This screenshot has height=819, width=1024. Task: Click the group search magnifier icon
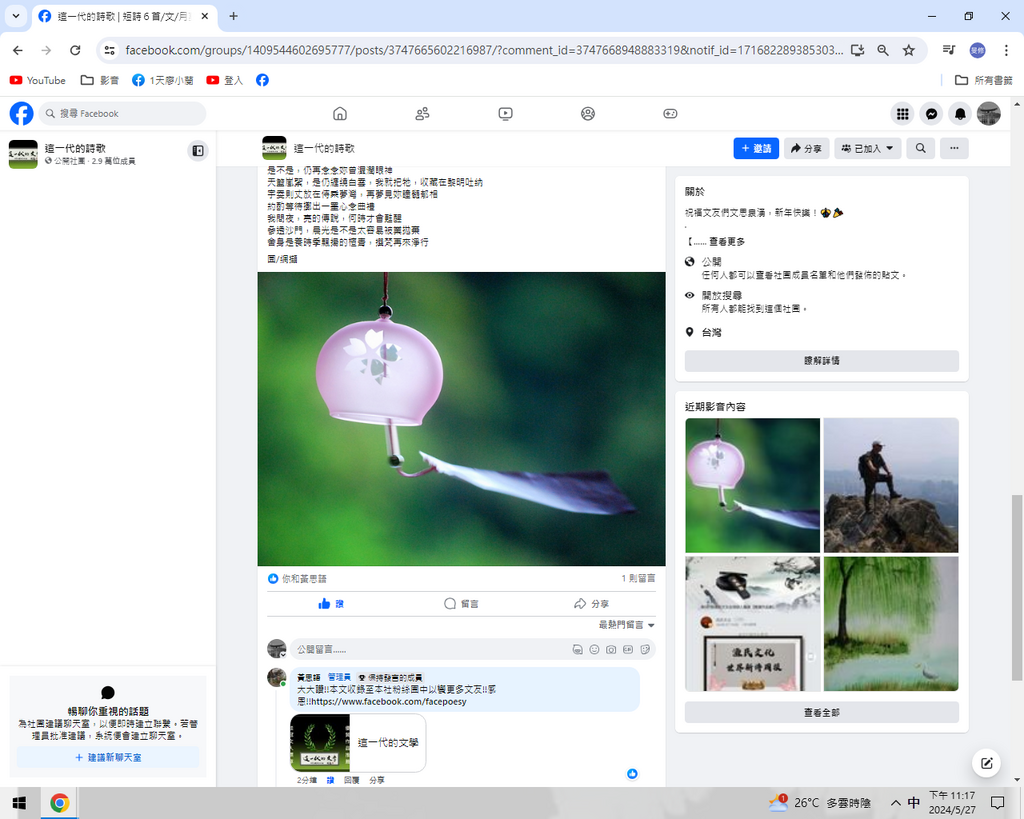pyautogui.click(x=920, y=148)
